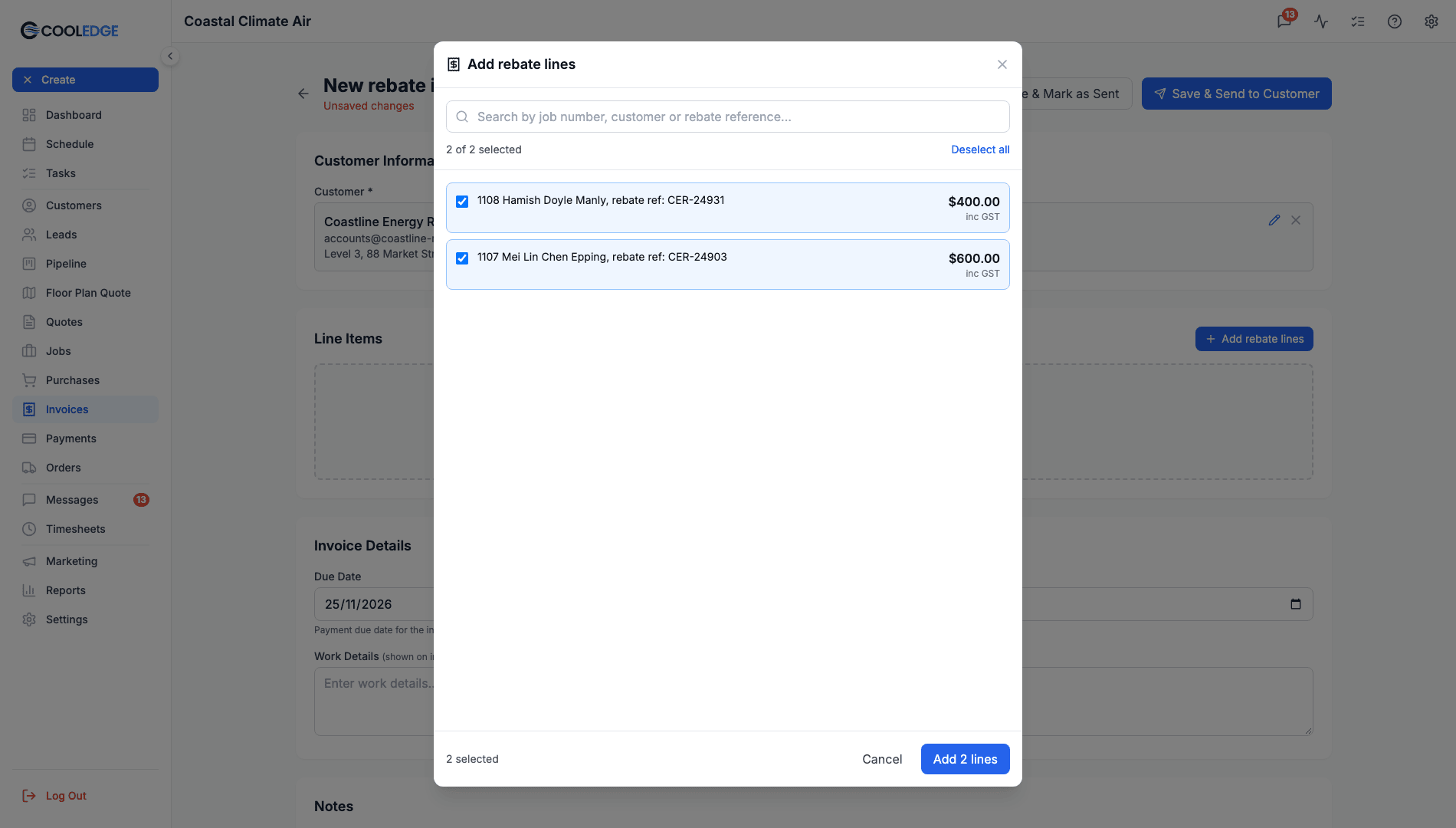Click the Tasks list icon in sidebar
Viewport: 1456px width, 828px height.
coord(29,173)
